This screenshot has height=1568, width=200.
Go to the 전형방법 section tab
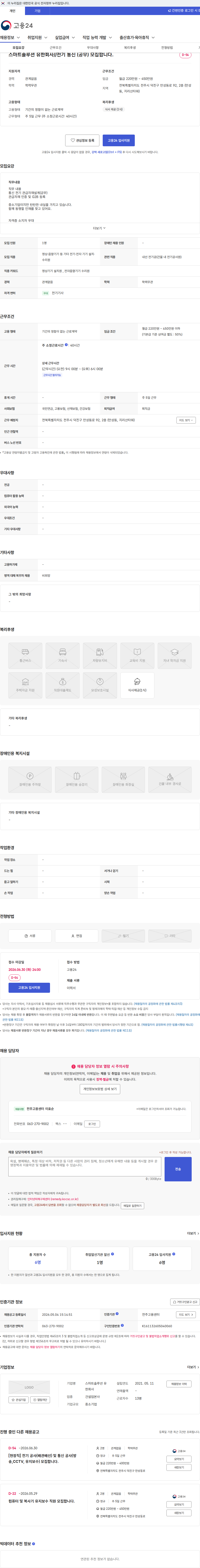click(x=167, y=48)
